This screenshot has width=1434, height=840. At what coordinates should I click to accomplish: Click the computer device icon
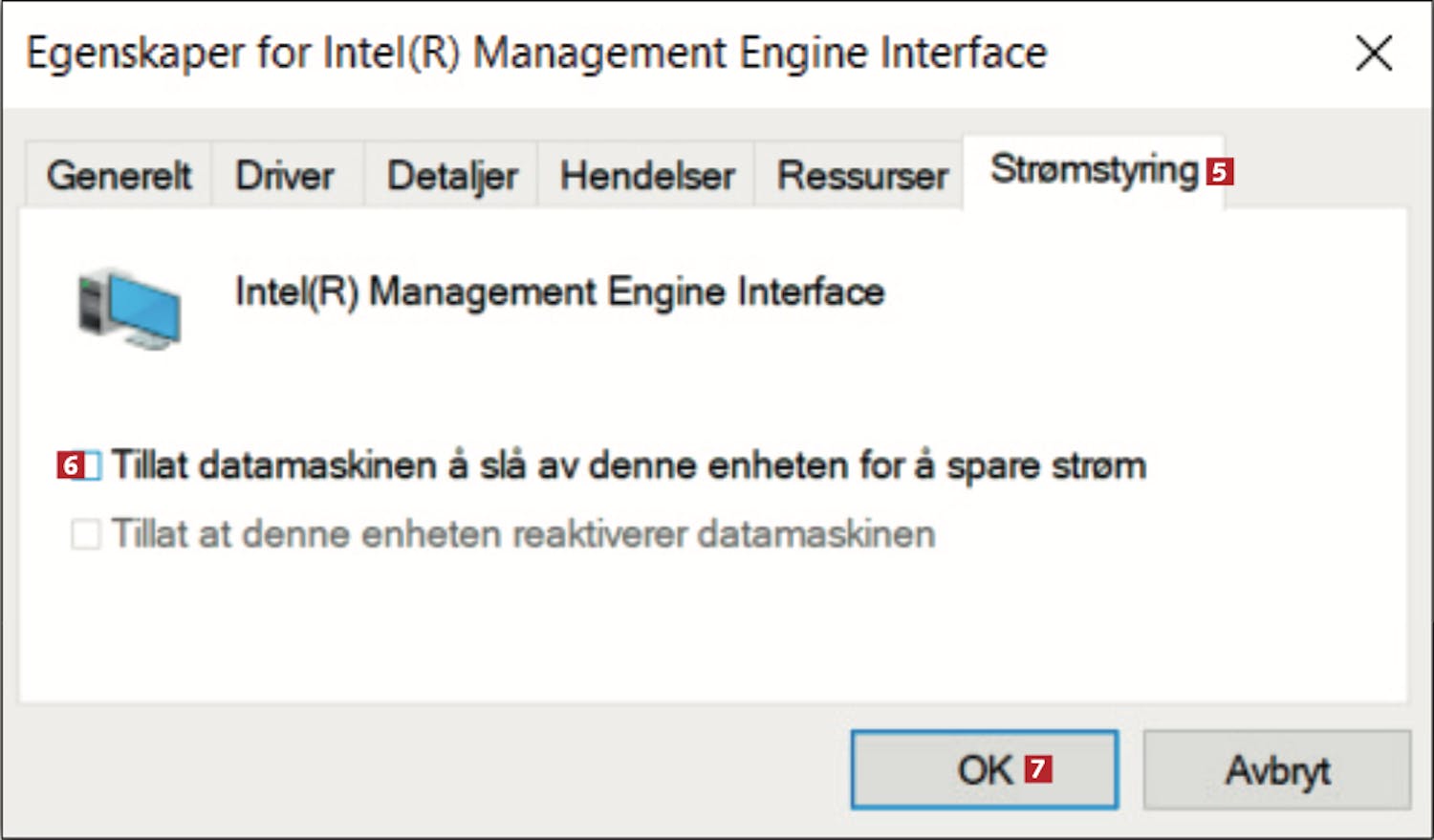pyautogui.click(x=129, y=308)
